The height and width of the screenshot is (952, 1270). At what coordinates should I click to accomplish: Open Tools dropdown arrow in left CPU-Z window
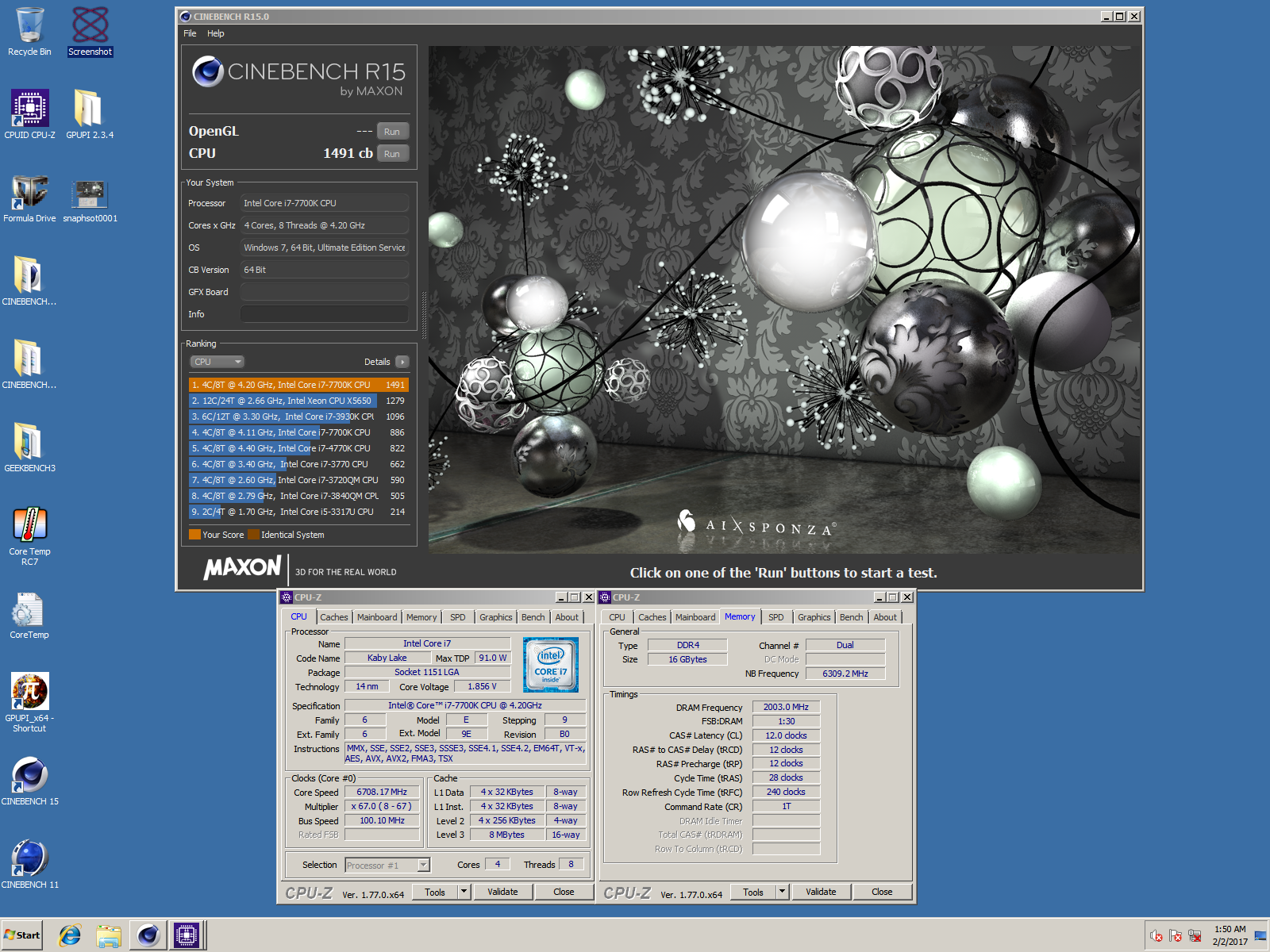[x=464, y=892]
